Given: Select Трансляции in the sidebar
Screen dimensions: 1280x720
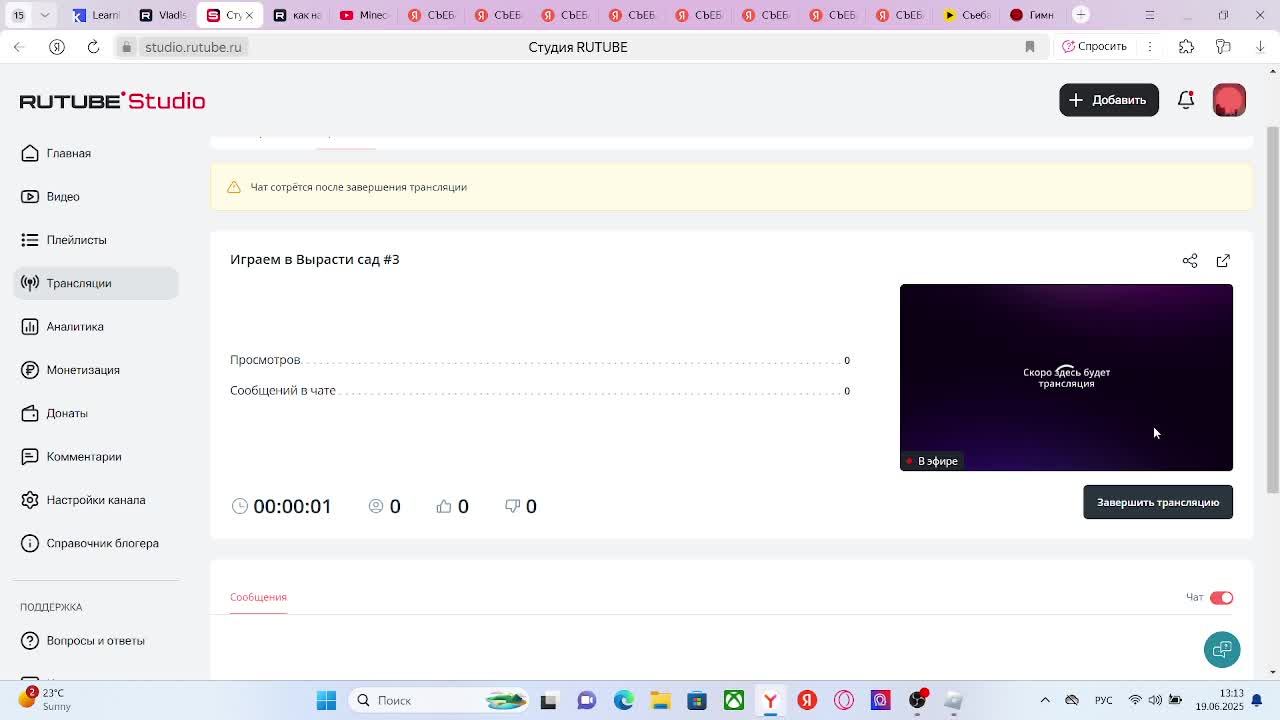Looking at the screenshot, I should pyautogui.click(x=96, y=283).
